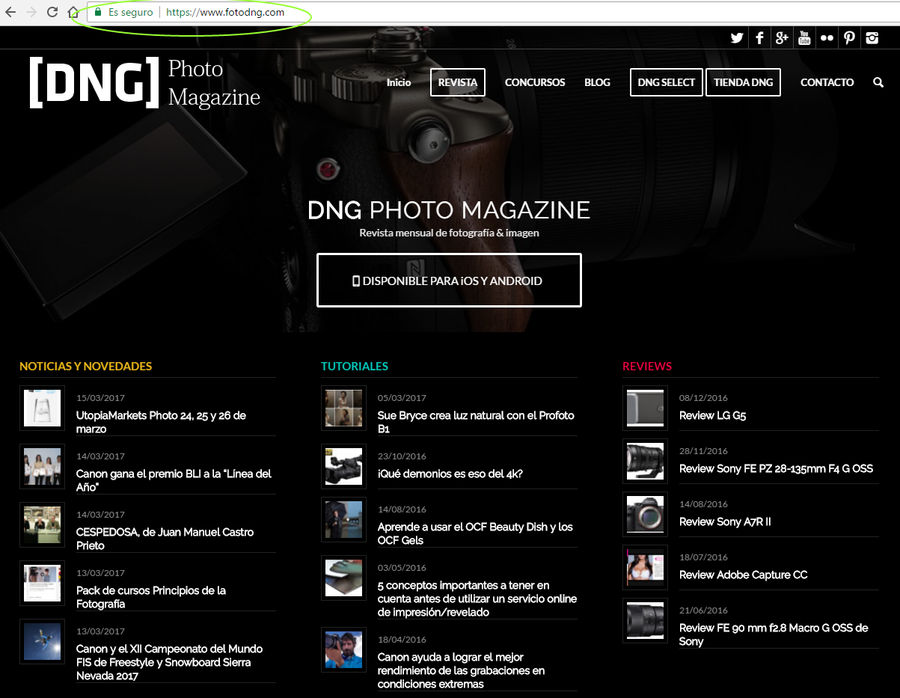Click 5 conceptos tutorial thumbnail
The height and width of the screenshot is (698, 900).
(343, 578)
